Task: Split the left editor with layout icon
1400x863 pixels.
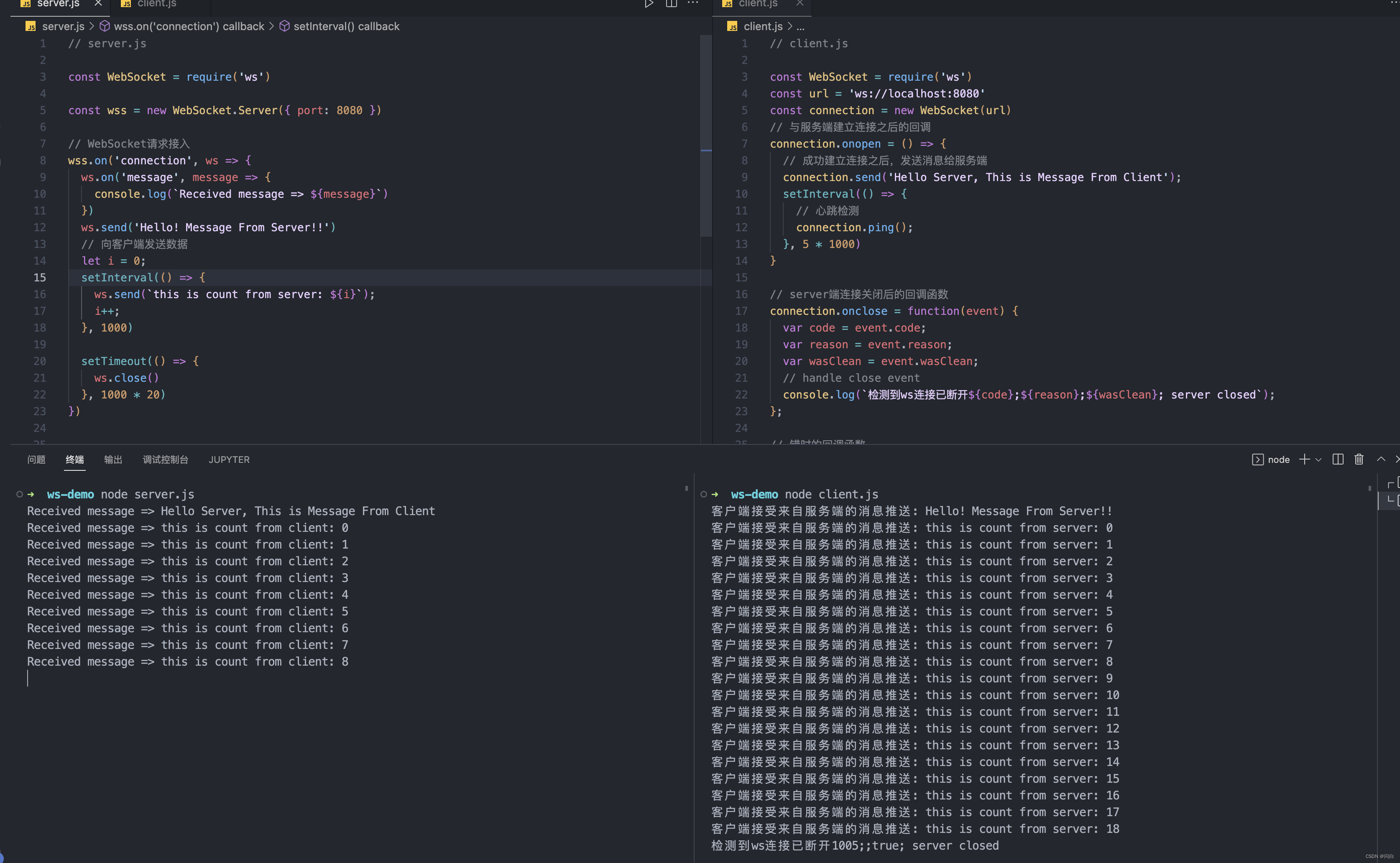Action: coord(671,3)
